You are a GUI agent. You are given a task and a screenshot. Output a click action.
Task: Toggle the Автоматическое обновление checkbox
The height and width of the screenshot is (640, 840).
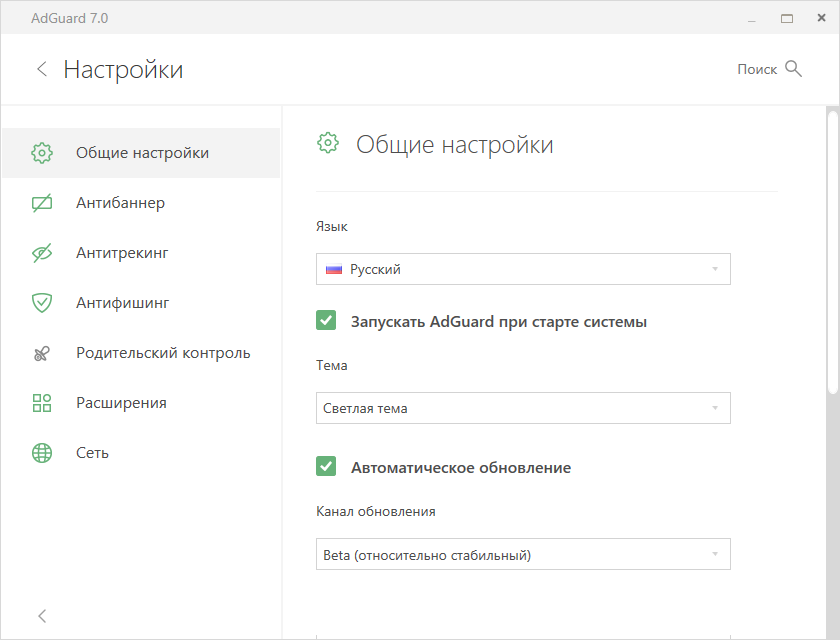(x=326, y=466)
